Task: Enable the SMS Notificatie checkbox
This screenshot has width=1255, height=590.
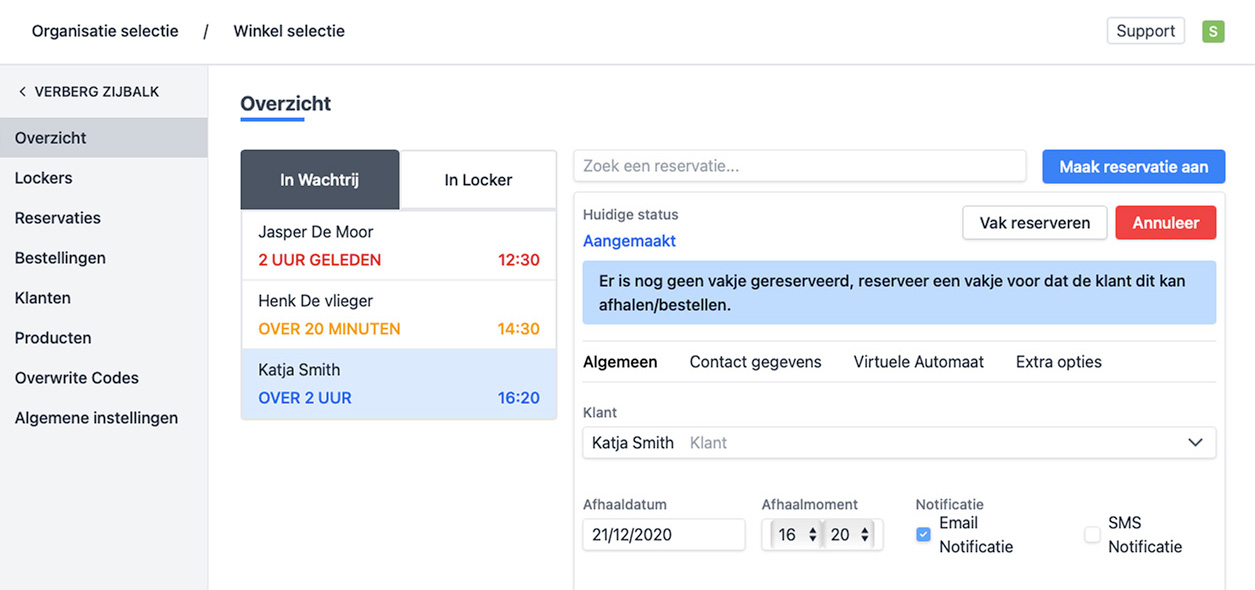Action: coord(1092,535)
